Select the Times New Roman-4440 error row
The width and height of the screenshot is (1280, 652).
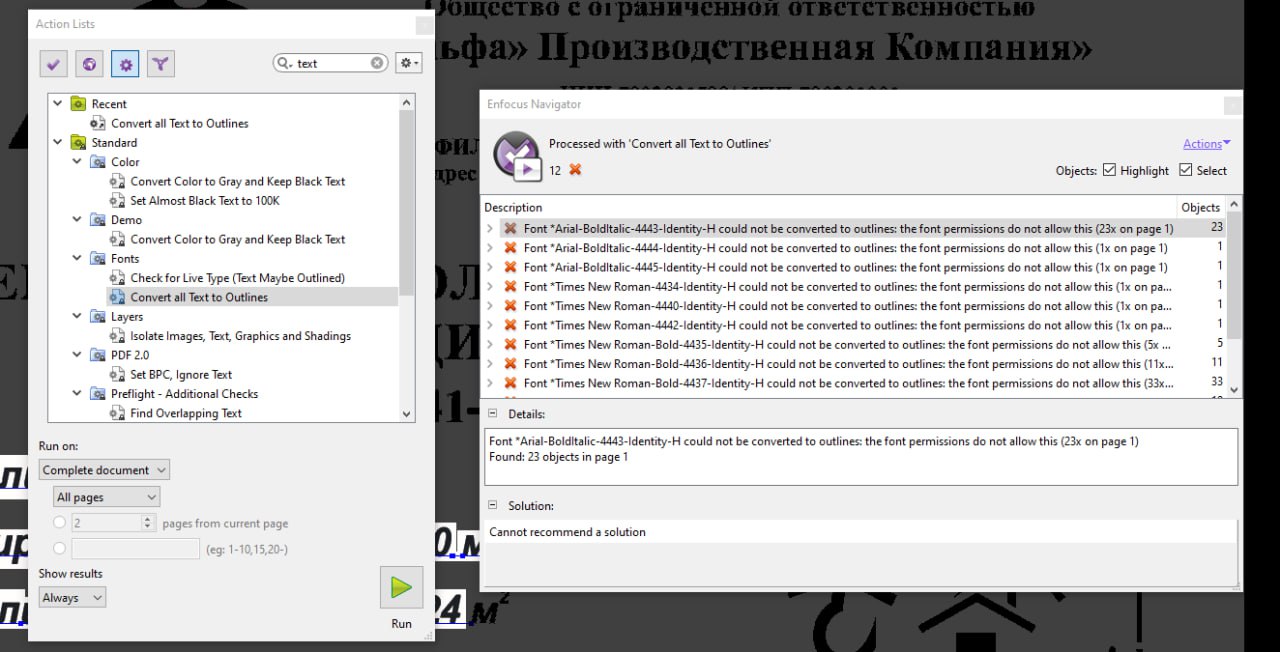point(855,306)
